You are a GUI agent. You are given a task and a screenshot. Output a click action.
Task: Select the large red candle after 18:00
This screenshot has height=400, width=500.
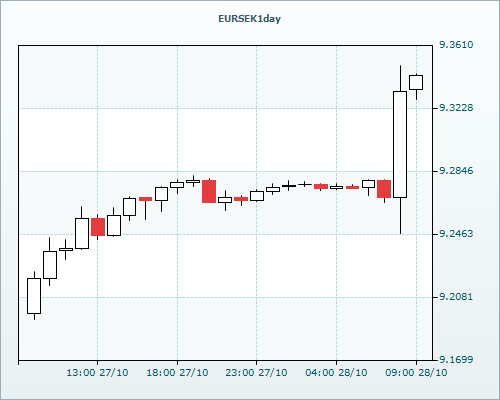(x=209, y=191)
